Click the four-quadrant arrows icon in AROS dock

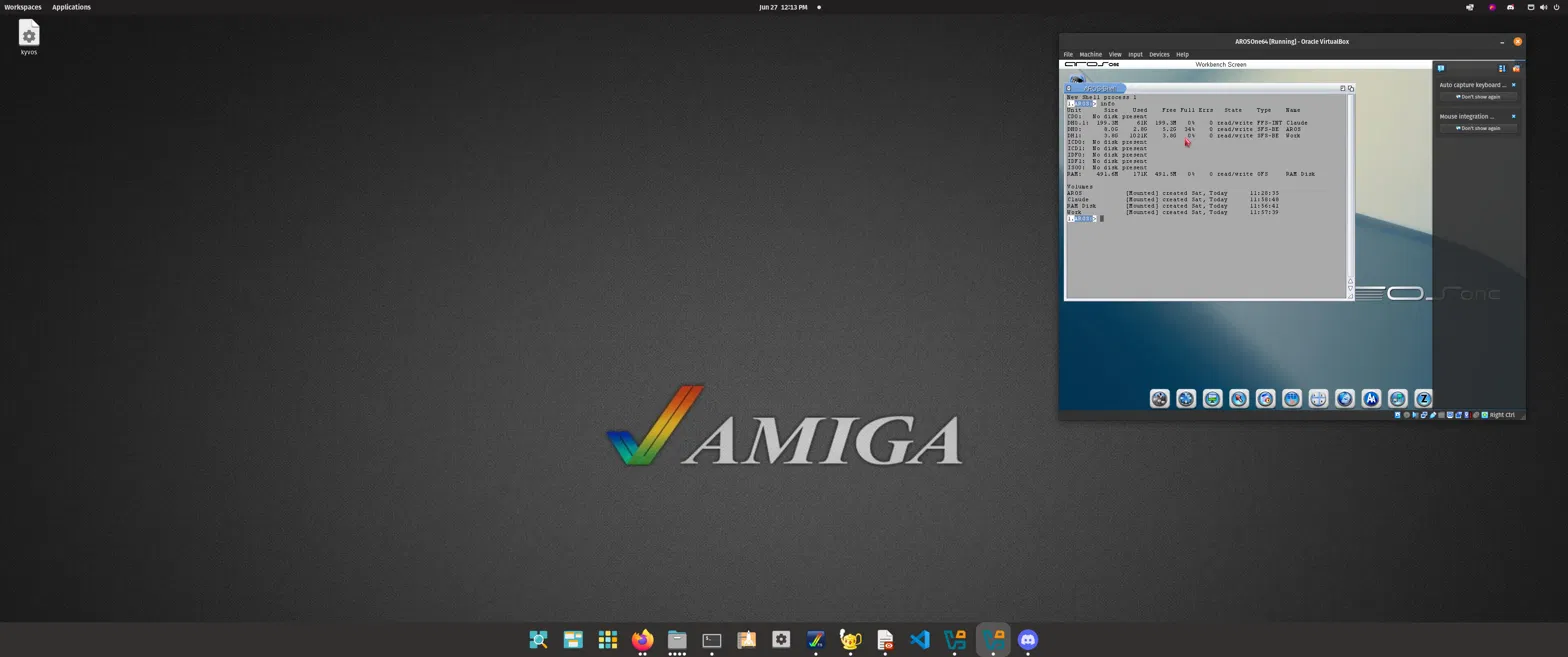[1319, 399]
